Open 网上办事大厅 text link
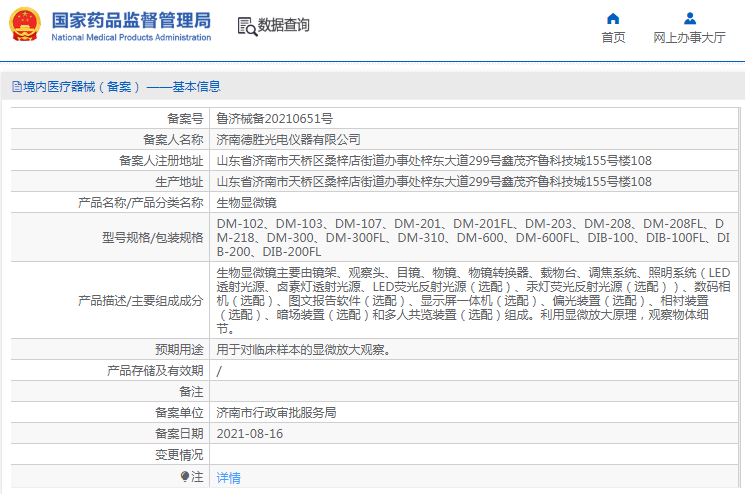Image resolution: width=745 pixels, height=494 pixels. tap(689, 38)
